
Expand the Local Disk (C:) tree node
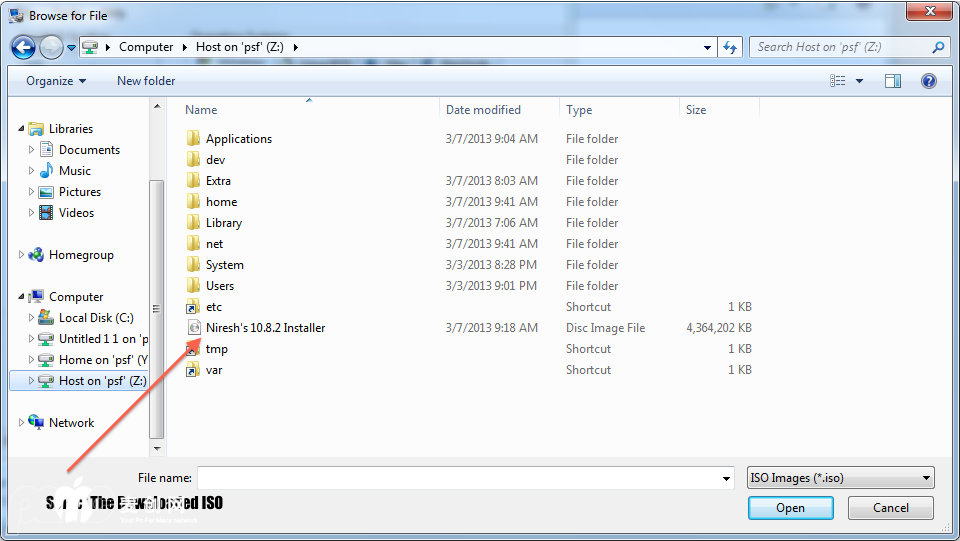coord(32,318)
